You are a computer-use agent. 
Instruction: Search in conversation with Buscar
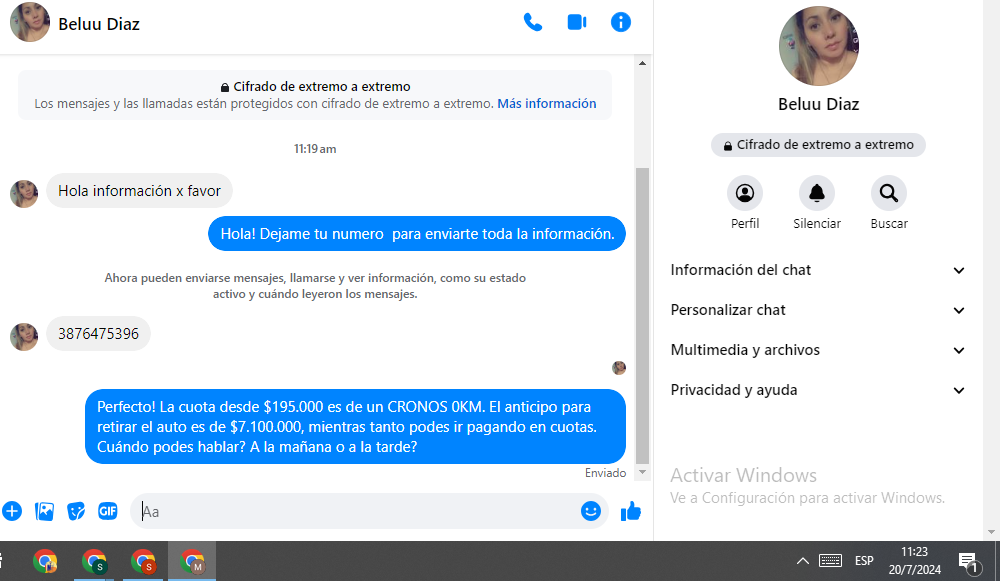point(888,193)
